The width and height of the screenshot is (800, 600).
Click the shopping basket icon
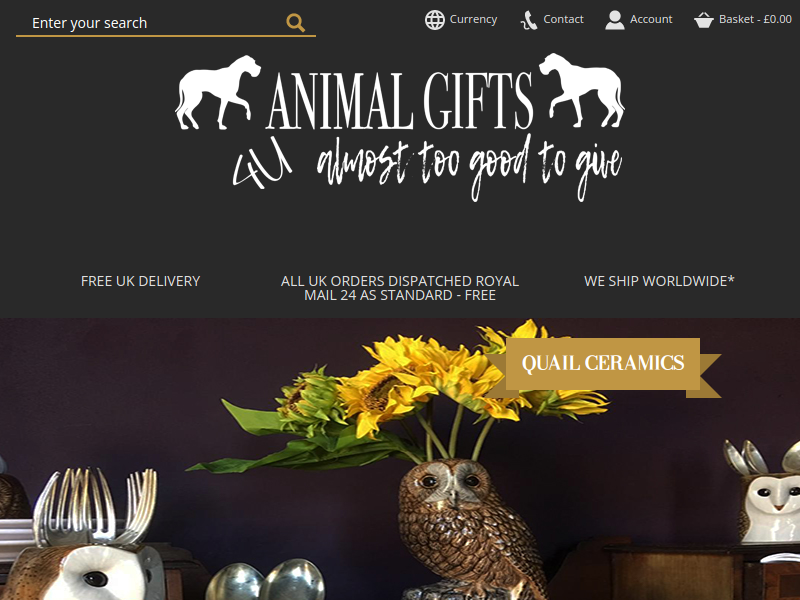tap(704, 20)
